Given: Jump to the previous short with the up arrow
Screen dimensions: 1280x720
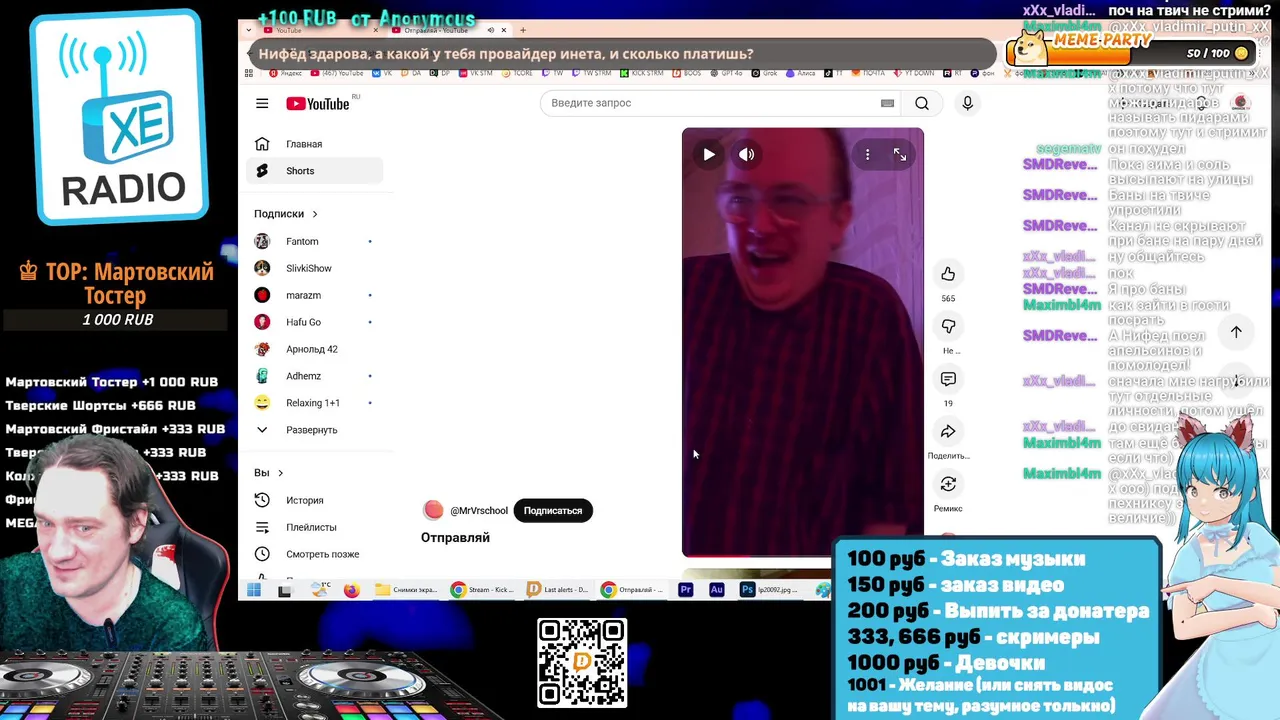Looking at the screenshot, I should 1236,332.
